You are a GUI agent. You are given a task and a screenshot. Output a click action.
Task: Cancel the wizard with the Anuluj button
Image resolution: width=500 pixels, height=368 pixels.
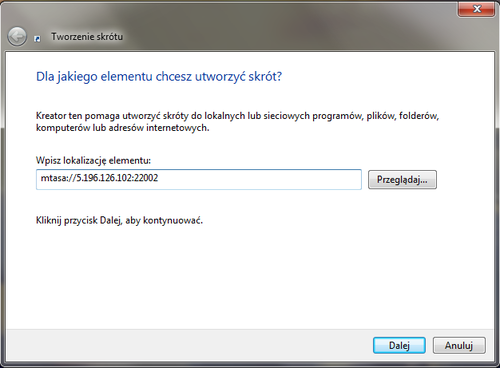click(459, 345)
